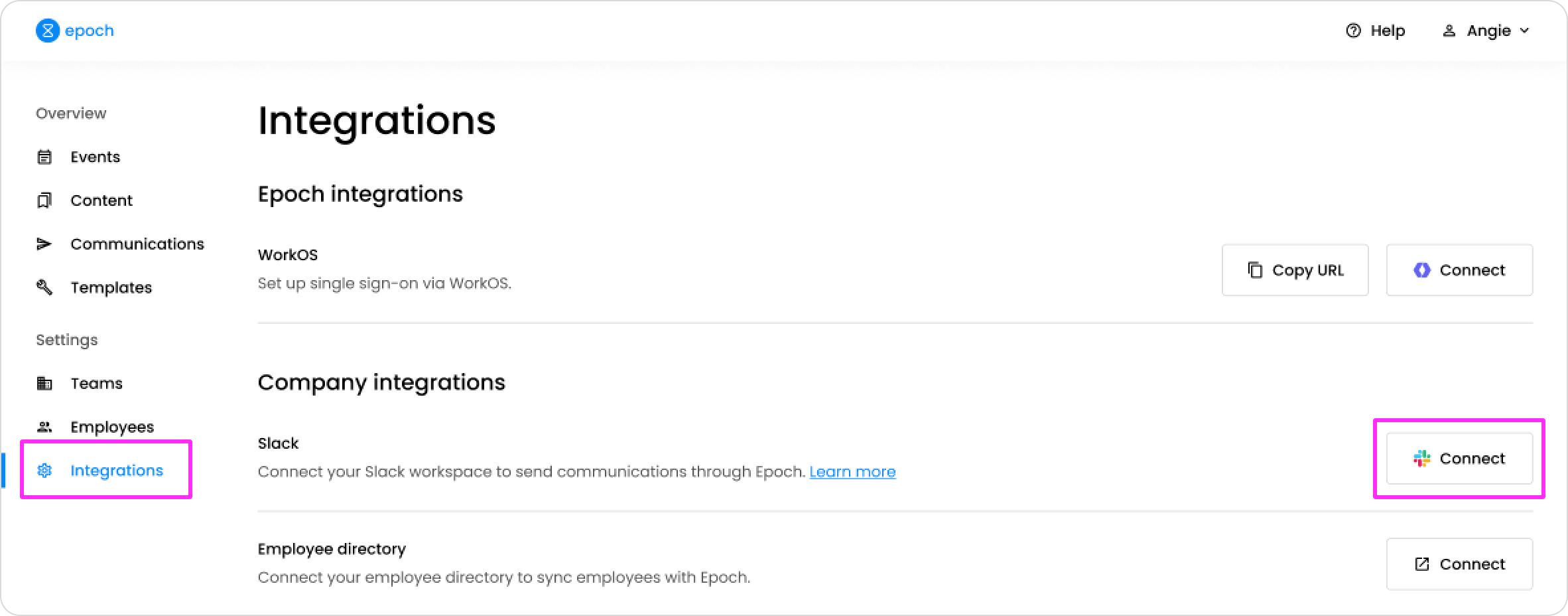The width and height of the screenshot is (1568, 616).
Task: Click the Events calendar icon
Action: (44, 157)
